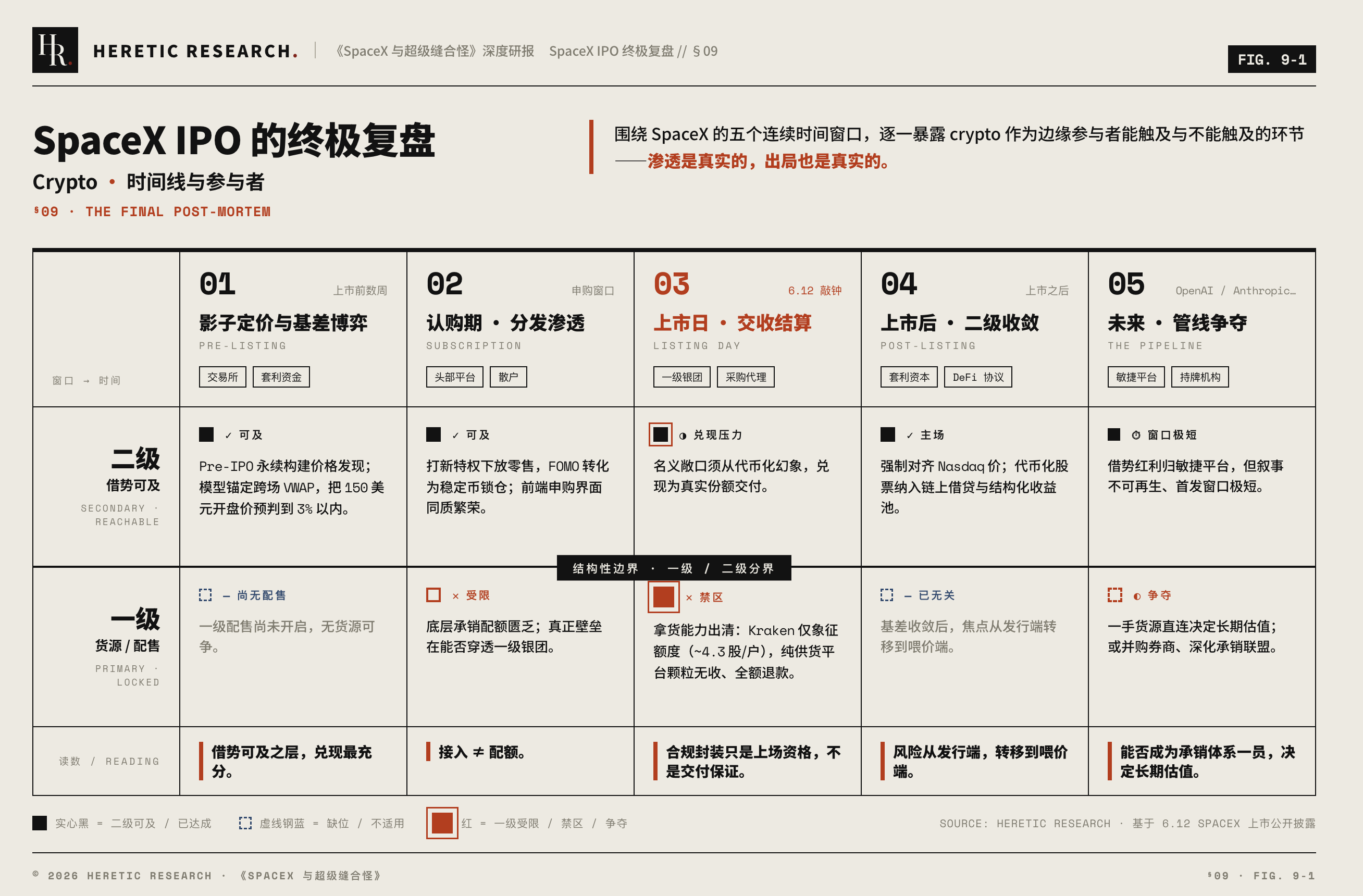
Task: Select the 交易所 tag
Action: (x=222, y=377)
